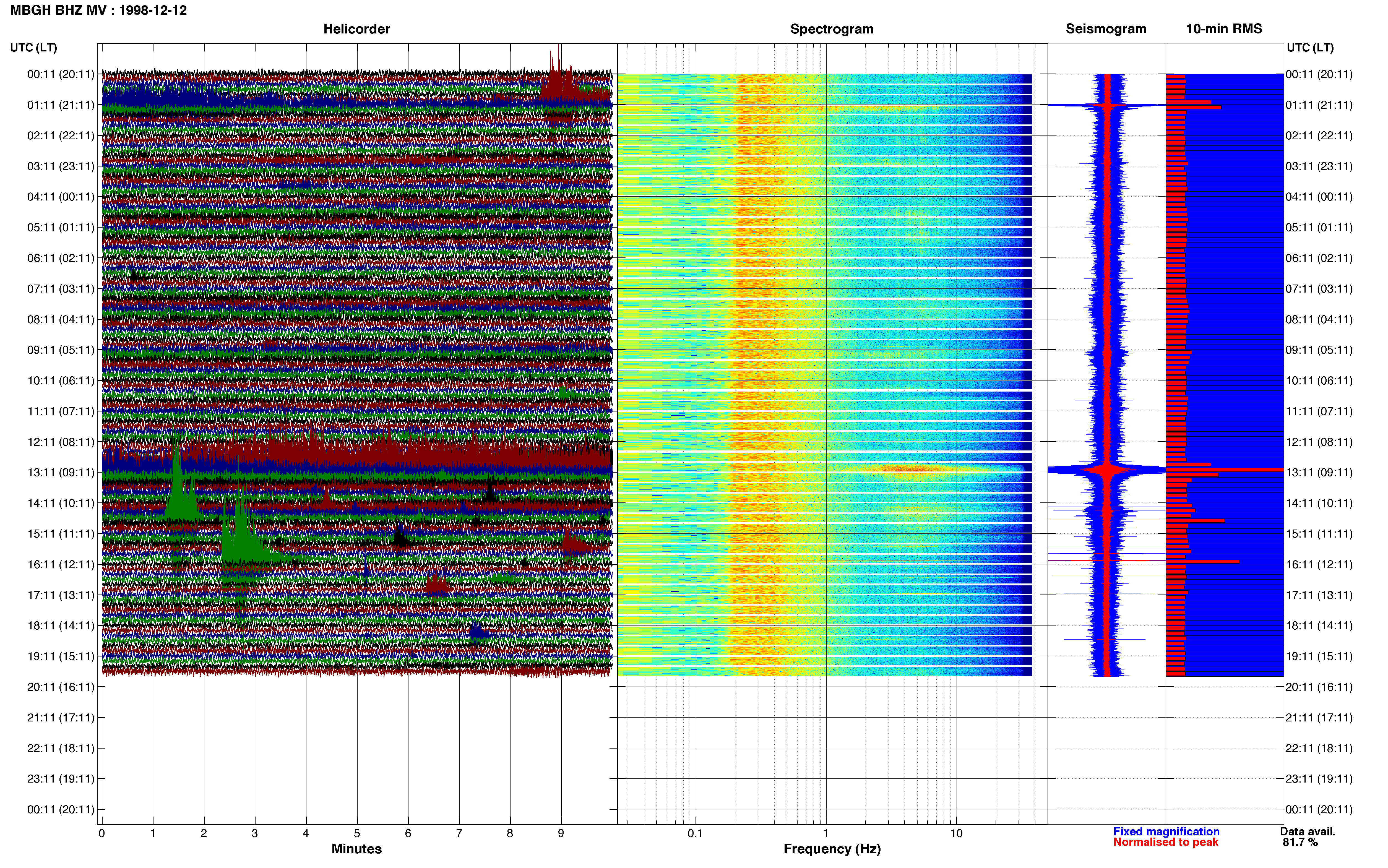
Task: Click the 'Normalised to peak' legend text
Action: click(1165, 842)
